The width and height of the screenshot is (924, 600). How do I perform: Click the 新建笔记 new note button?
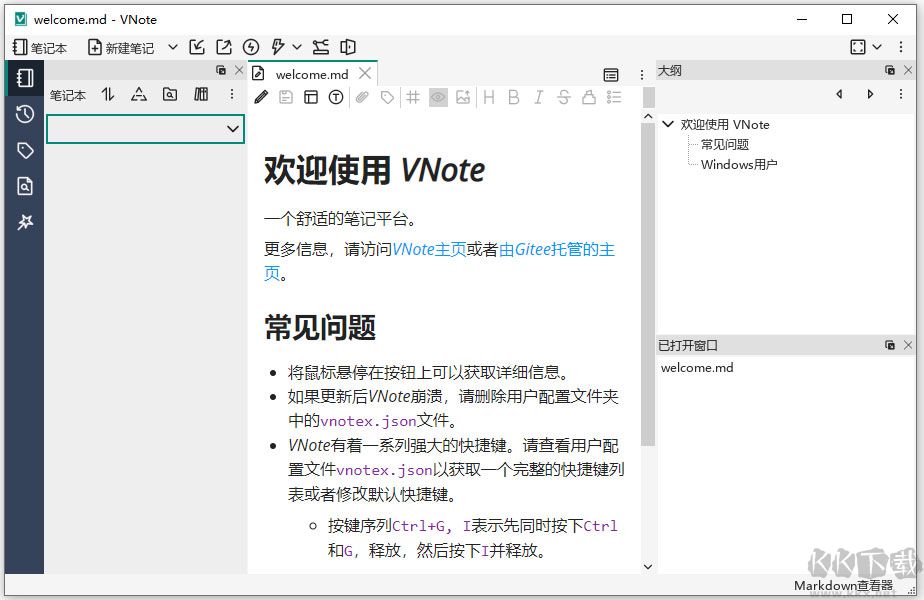(x=121, y=47)
